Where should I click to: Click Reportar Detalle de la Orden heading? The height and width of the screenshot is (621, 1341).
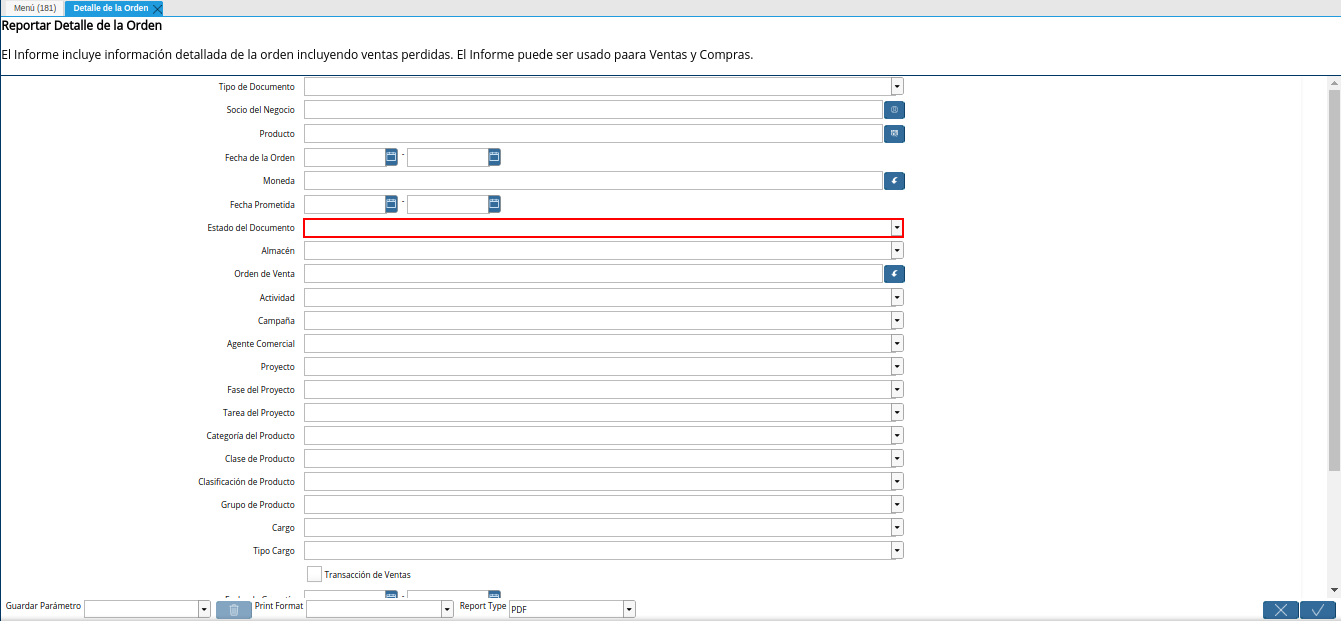point(82,26)
